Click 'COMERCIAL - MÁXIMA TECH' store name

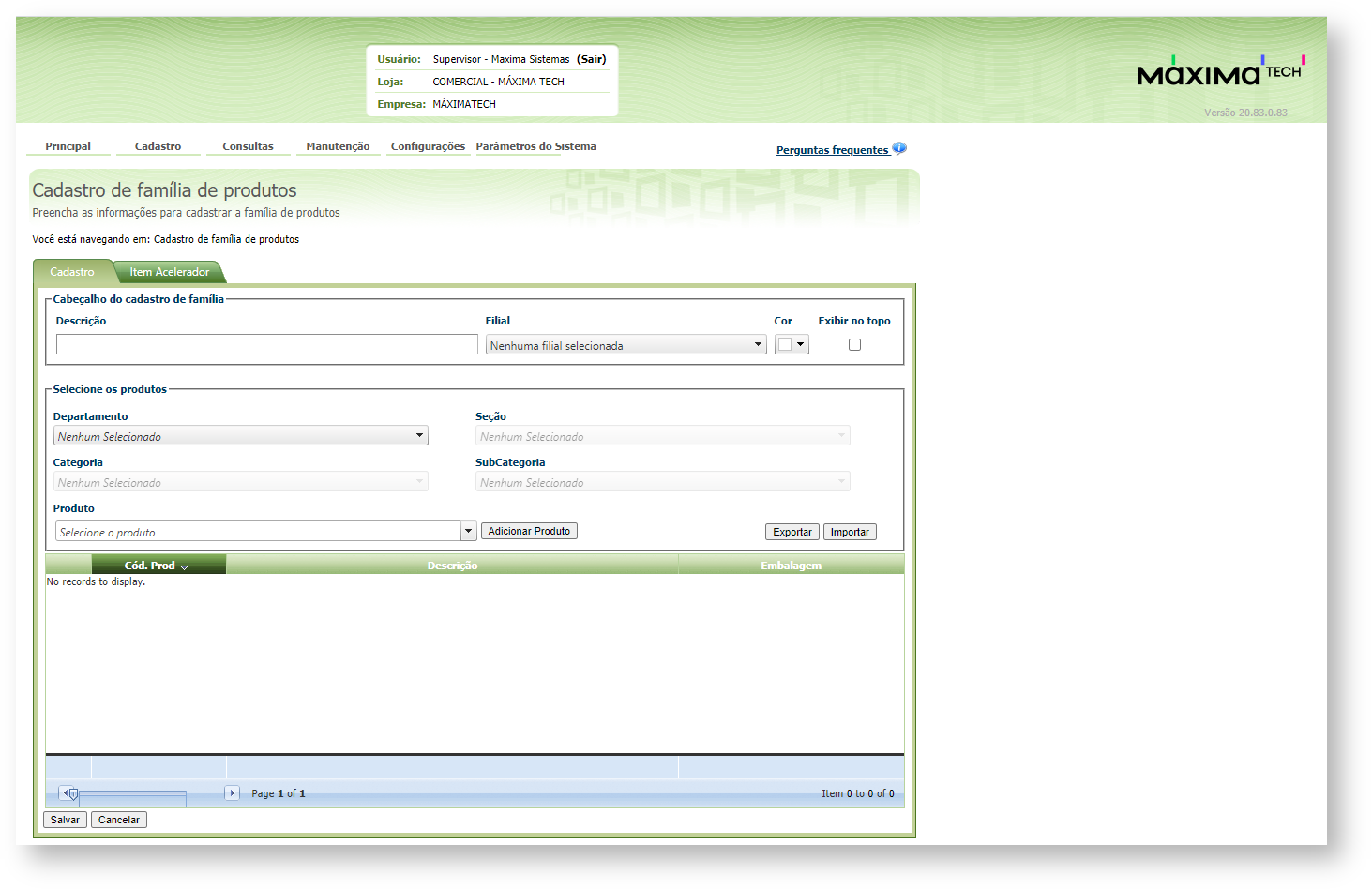coord(498,82)
